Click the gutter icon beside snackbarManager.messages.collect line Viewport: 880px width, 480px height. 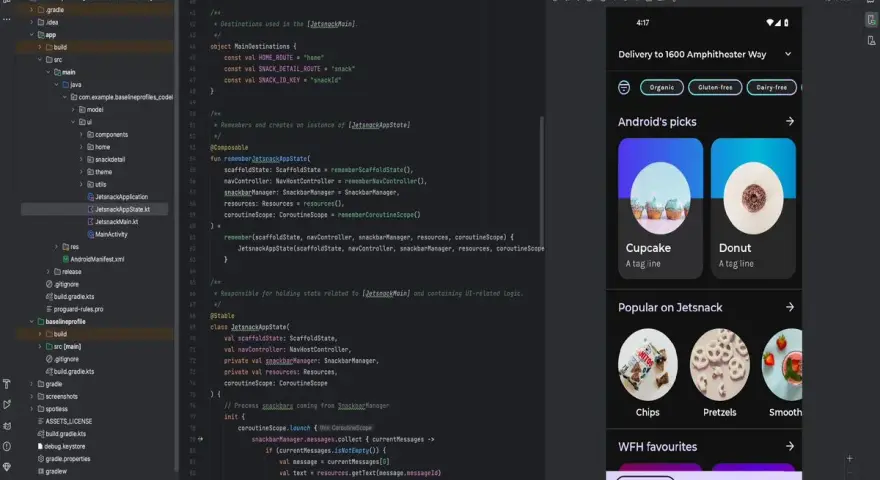click(x=200, y=439)
